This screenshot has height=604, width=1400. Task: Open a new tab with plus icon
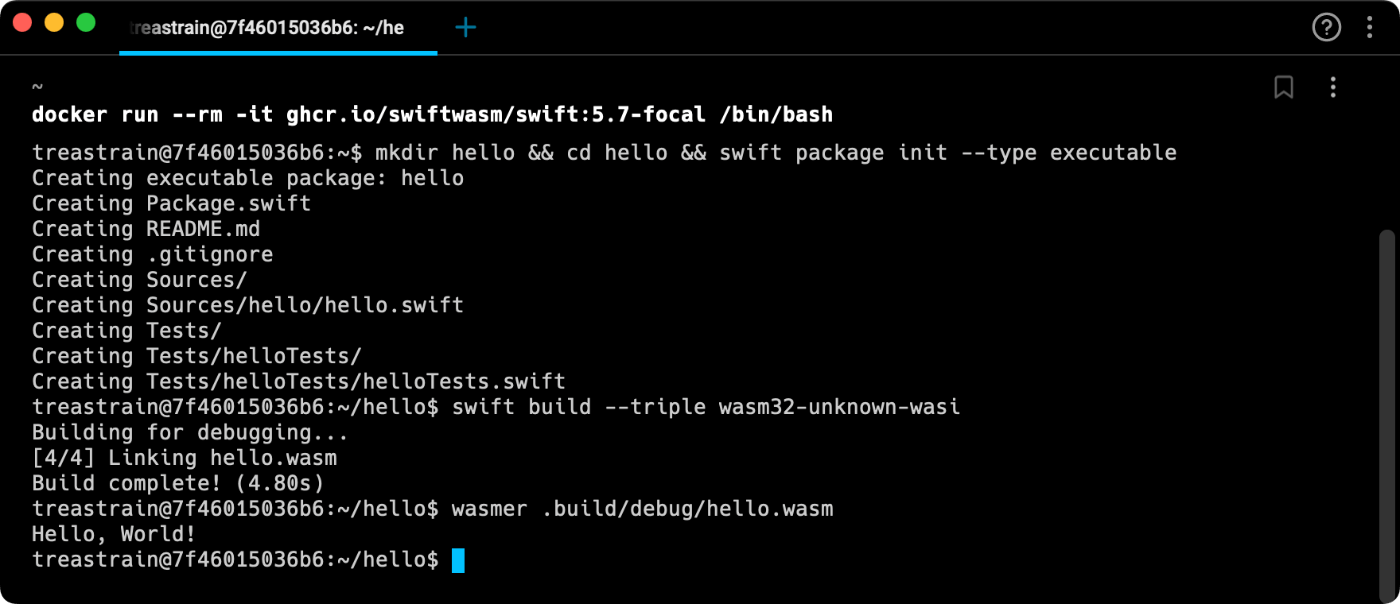coord(465,28)
